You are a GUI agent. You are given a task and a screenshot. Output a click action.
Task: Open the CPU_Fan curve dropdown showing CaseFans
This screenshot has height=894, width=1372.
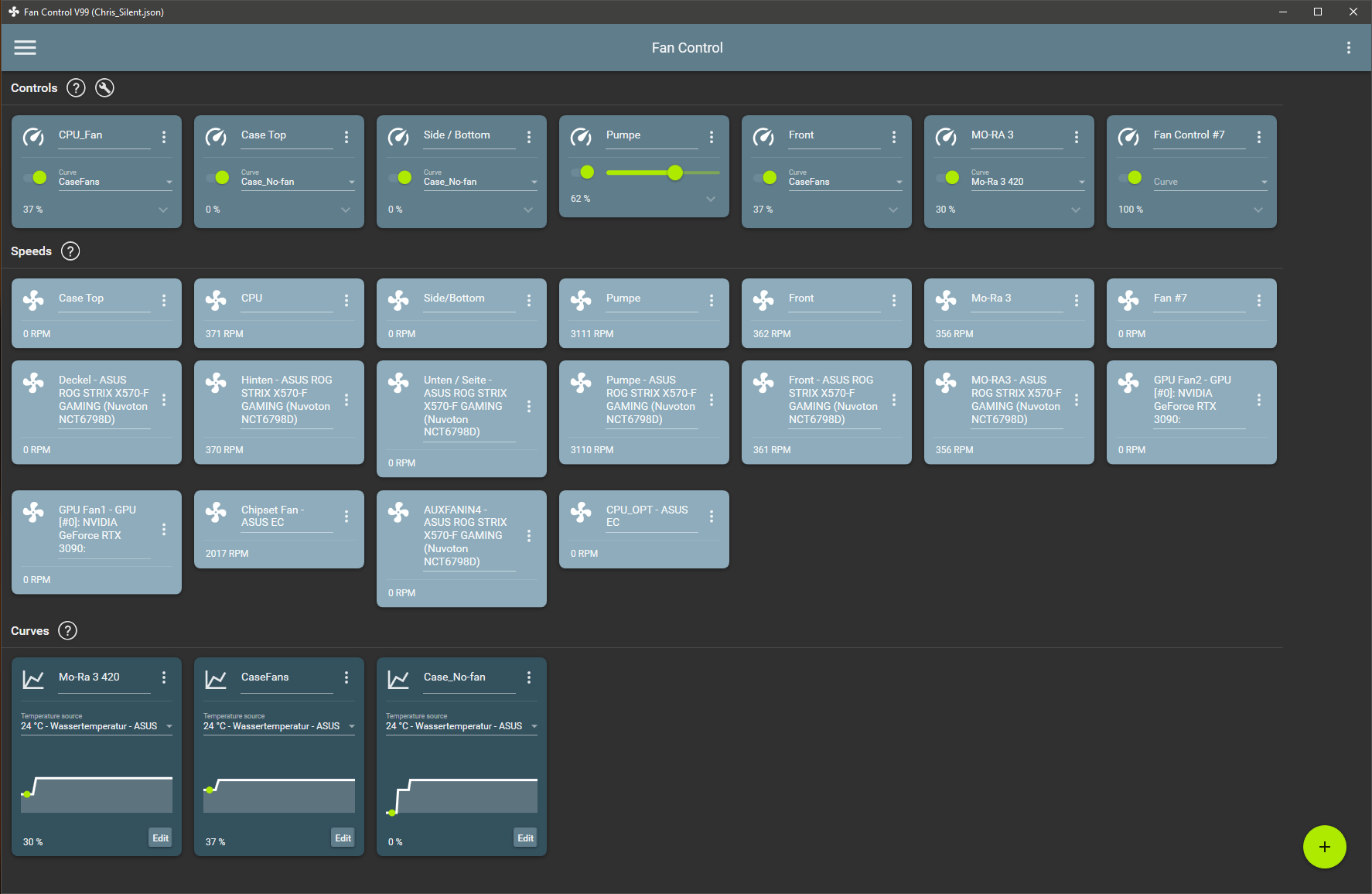click(115, 179)
